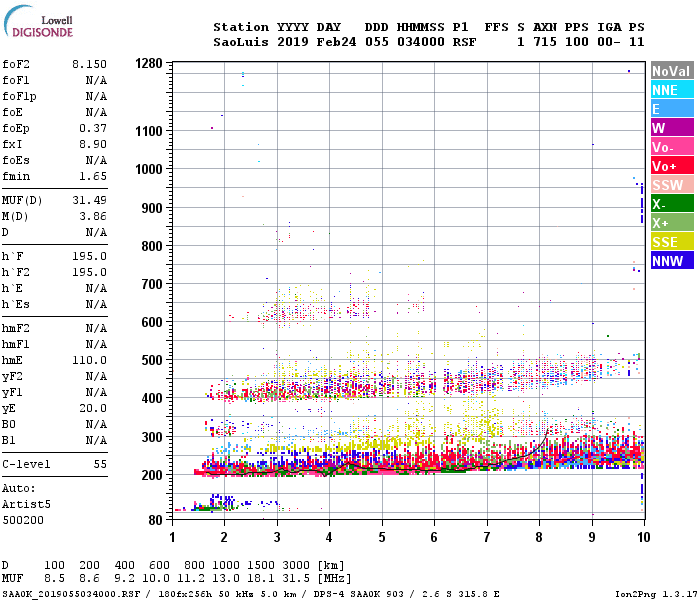Select the Vo- pink legend swatch
Screen dimensions: 700x600
tap(672, 147)
